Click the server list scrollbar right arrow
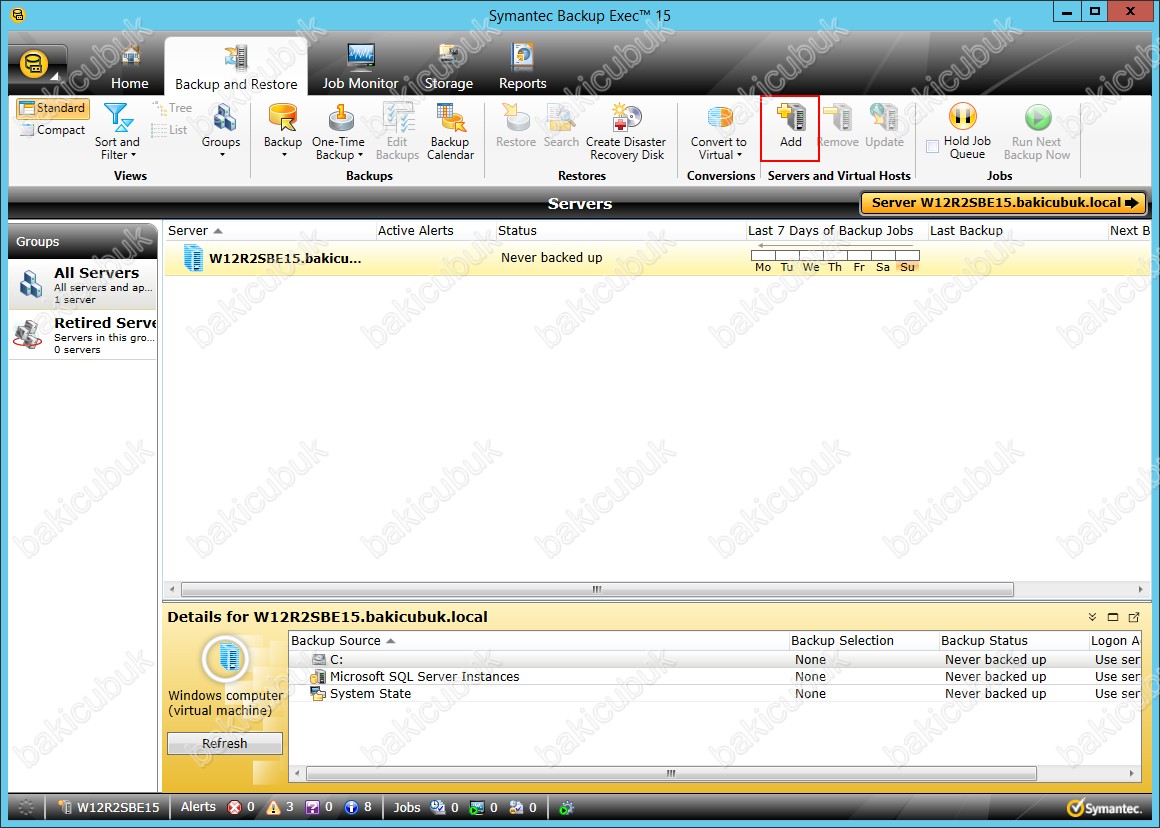The image size is (1160, 828). click(1141, 590)
